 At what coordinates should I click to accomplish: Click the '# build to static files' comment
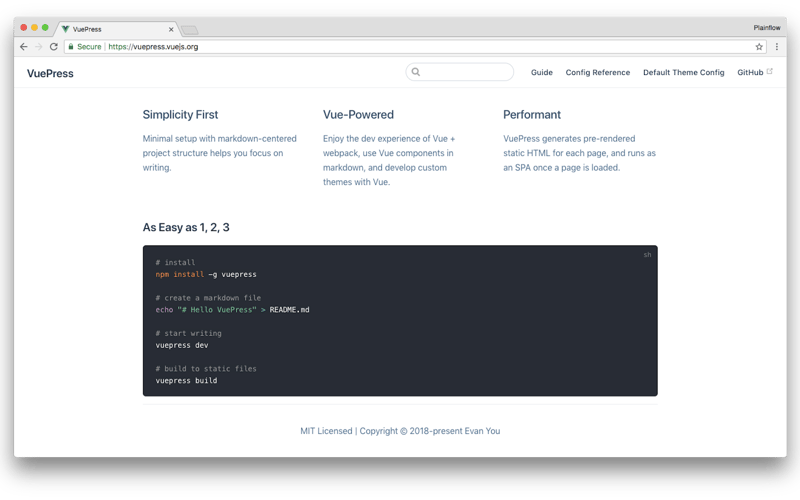(x=206, y=369)
